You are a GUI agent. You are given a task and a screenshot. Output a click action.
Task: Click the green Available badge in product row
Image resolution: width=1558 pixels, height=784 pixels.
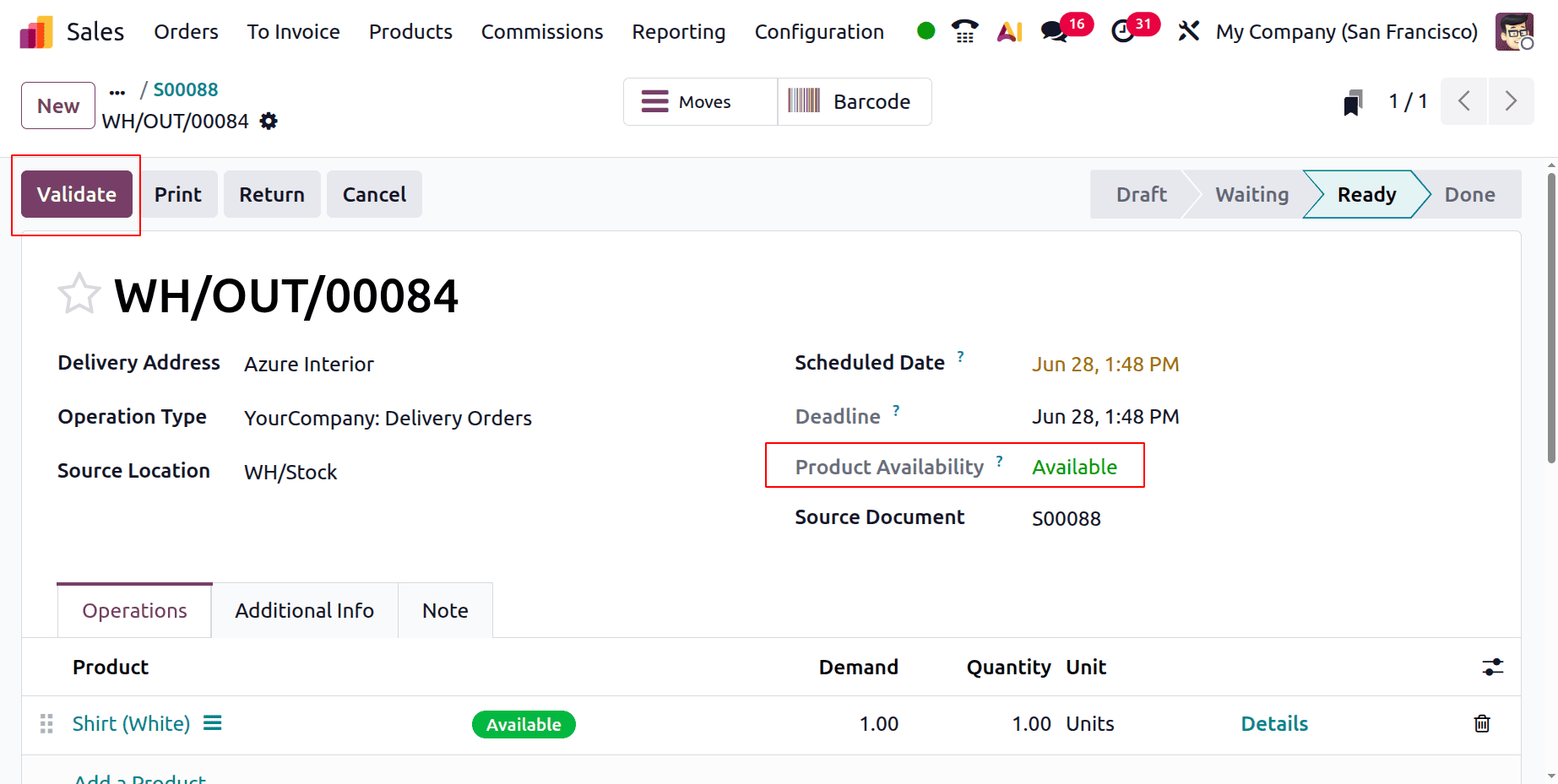(524, 724)
